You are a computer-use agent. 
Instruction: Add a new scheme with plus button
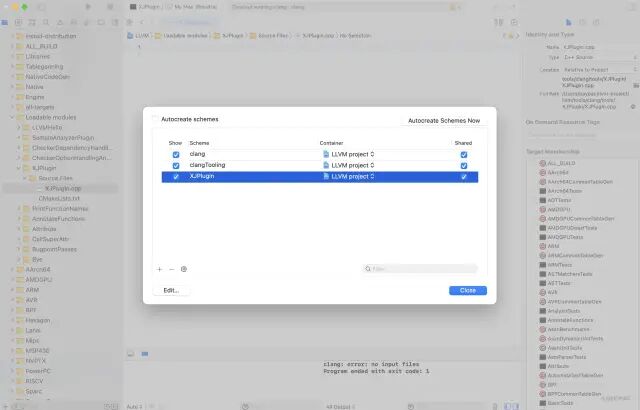(160, 269)
